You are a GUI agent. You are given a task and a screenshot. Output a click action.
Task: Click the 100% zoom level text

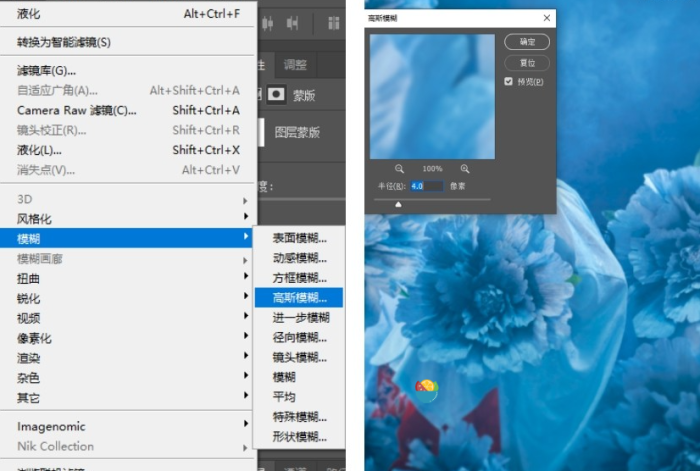[x=432, y=169]
